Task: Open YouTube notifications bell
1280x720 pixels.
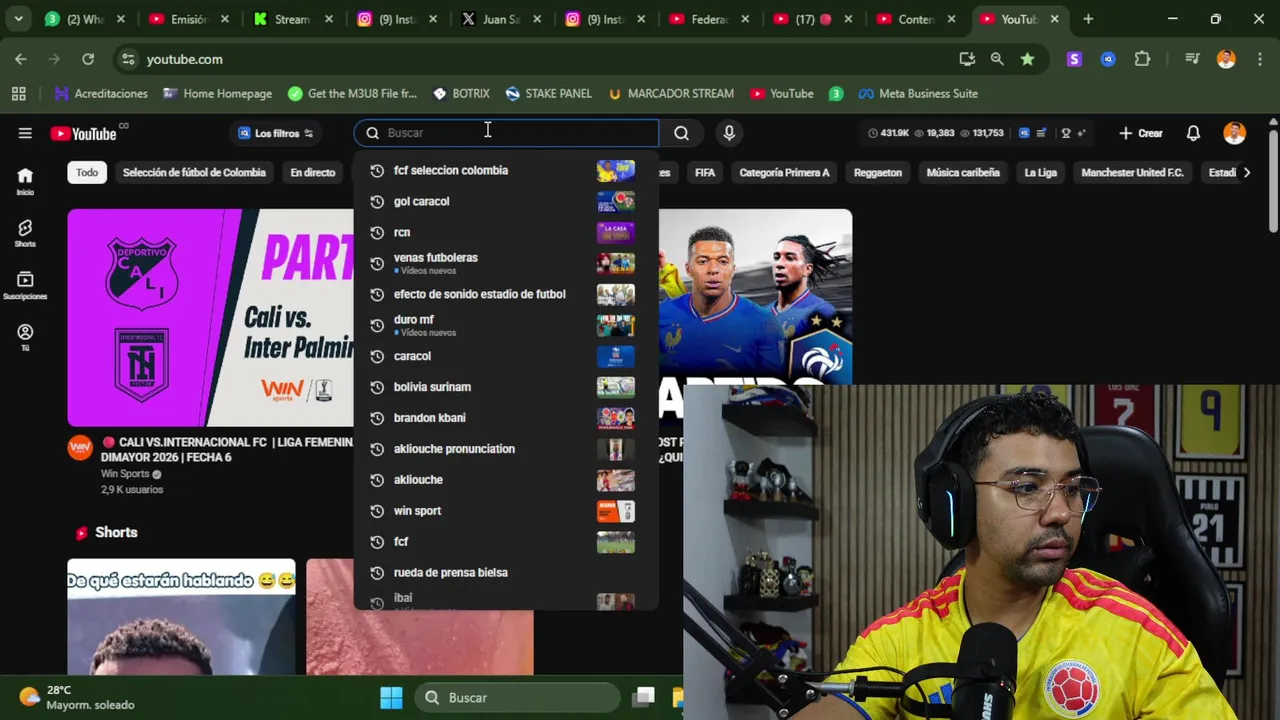Action: (1193, 133)
